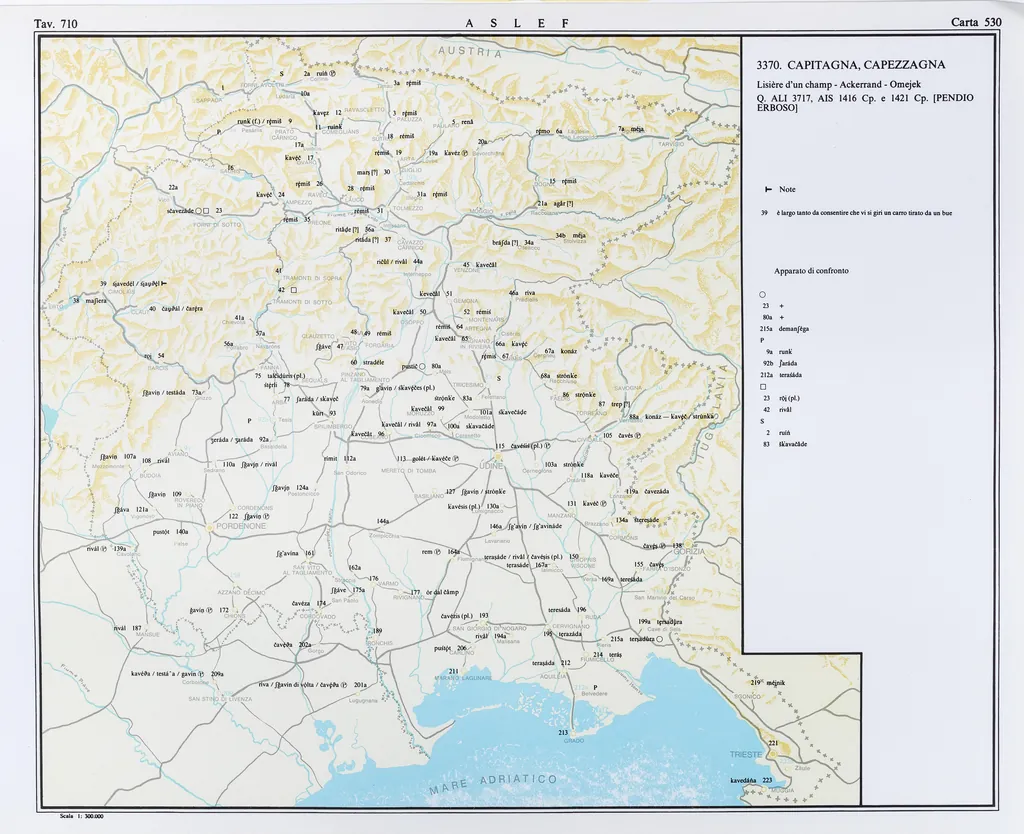Click the yellow Udine city dot
1024x834 pixels.
point(500,454)
